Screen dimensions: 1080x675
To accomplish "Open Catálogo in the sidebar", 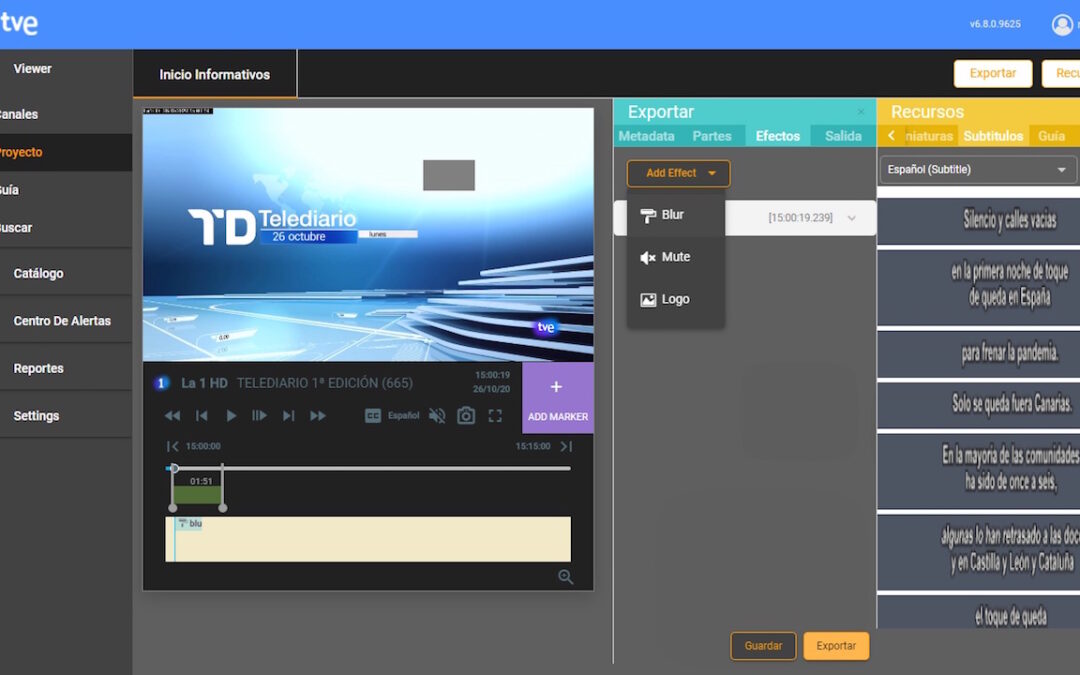I will coord(39,273).
